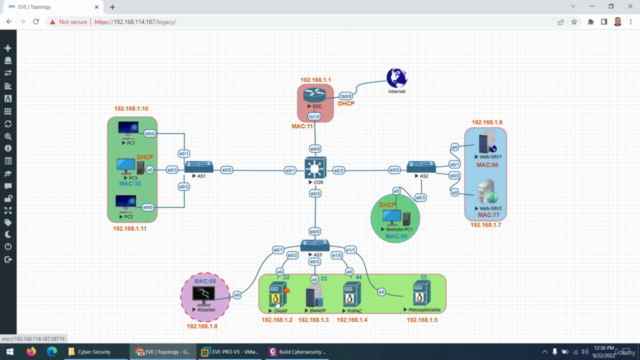The image size is (640, 360).
Task: Select the Web-SRV1 server node
Action: [487, 142]
